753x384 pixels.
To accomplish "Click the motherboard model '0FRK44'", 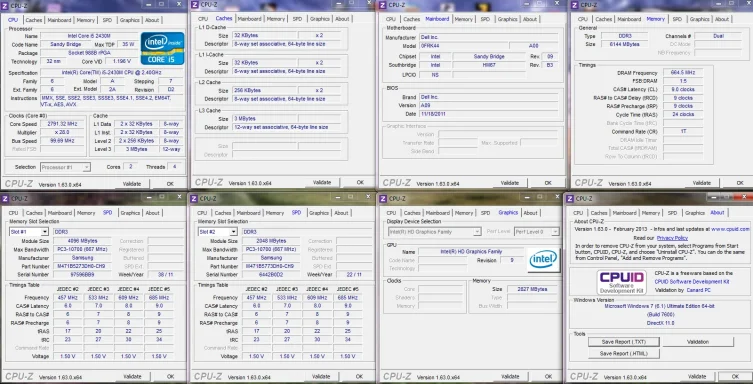I will (x=463, y=46).
